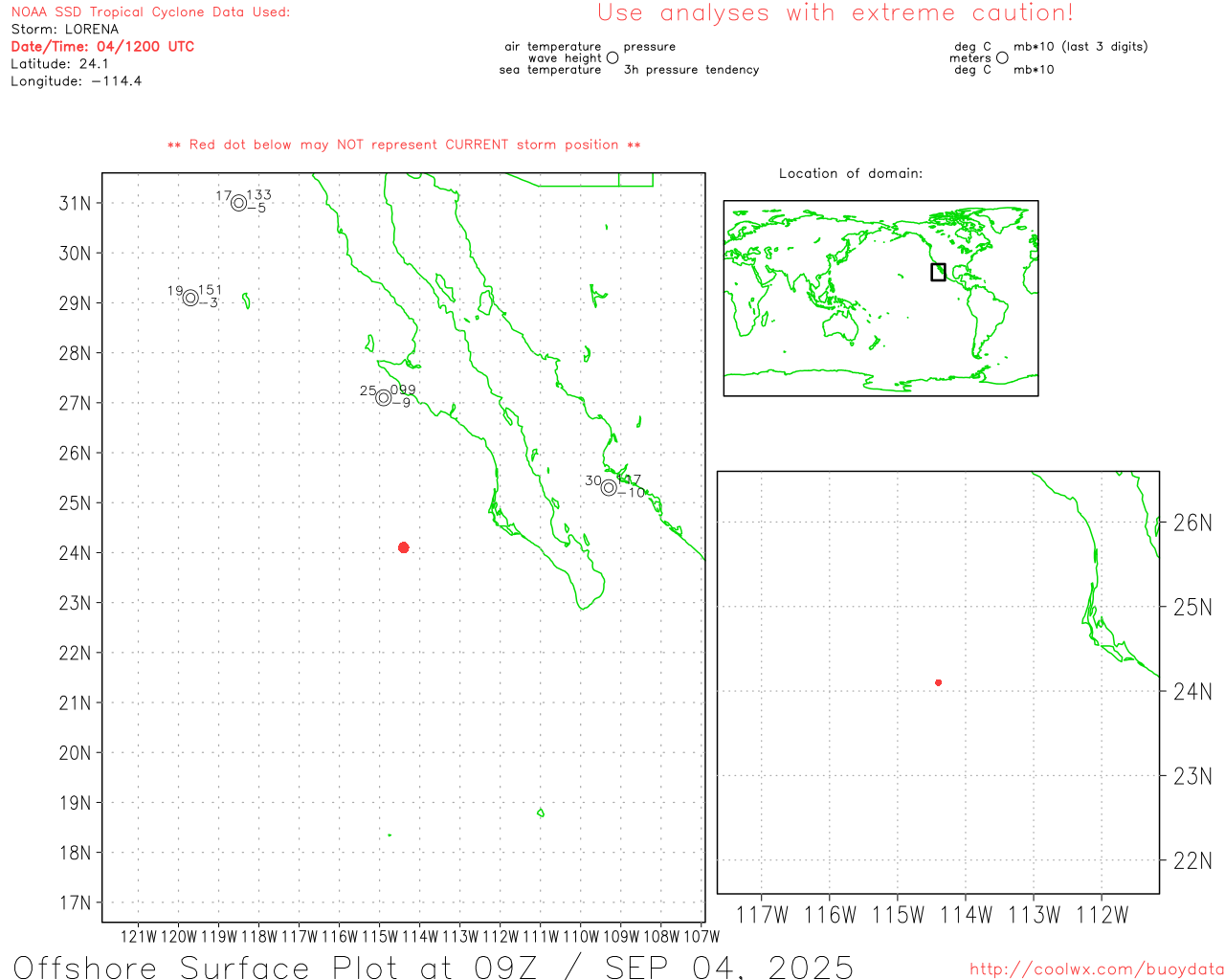This screenshot has height=980, width=1225.
Task: Click the 'Date/Time: 04/1200 UTC' text
Action: 102,47
